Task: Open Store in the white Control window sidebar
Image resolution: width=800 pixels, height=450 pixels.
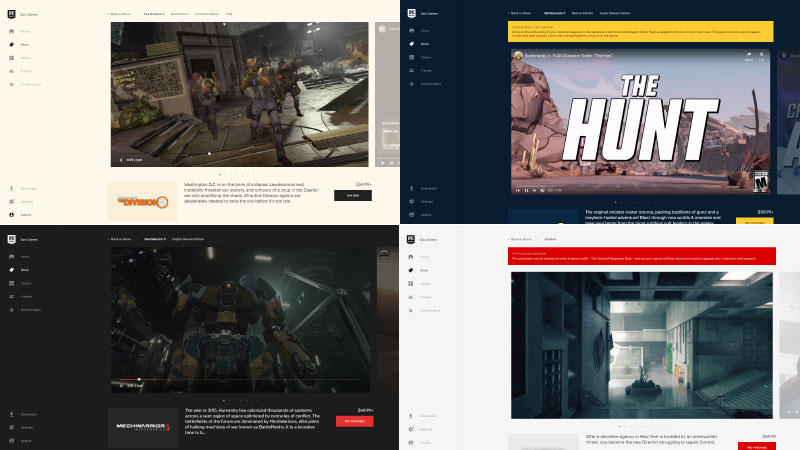Action: (x=419, y=270)
